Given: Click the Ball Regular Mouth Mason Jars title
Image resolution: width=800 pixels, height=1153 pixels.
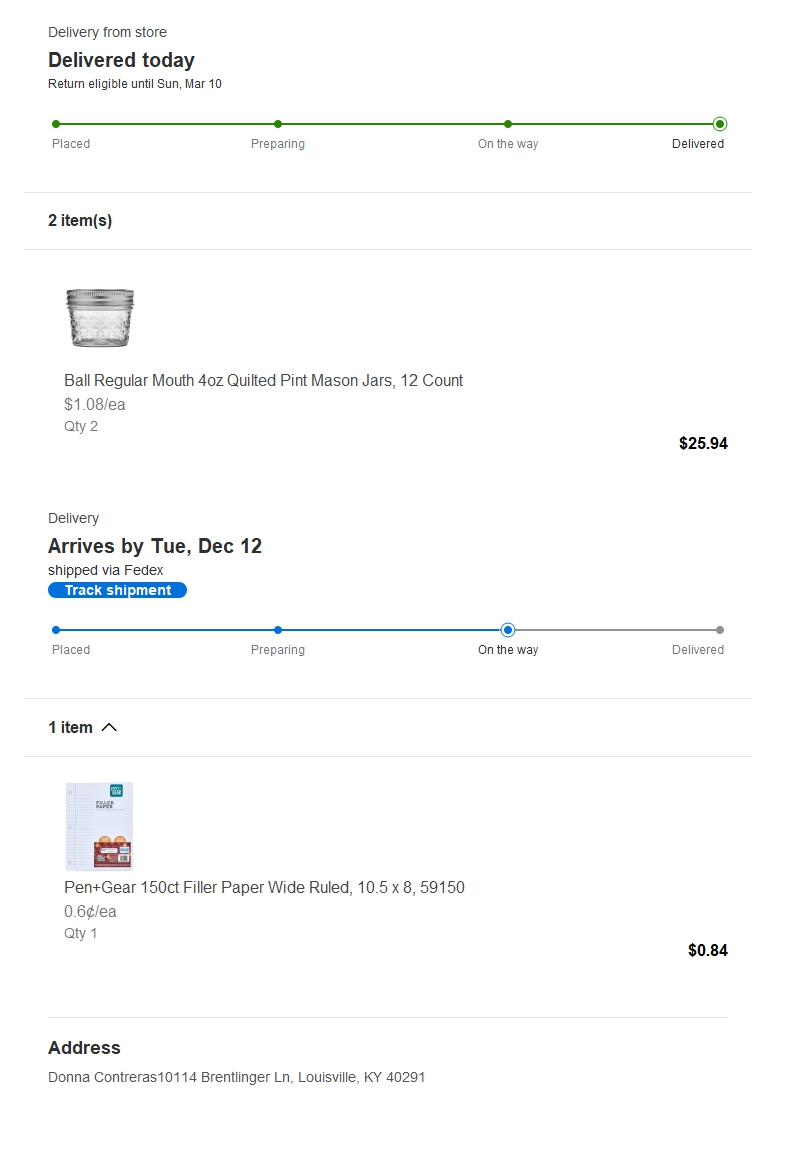Looking at the screenshot, I should (x=263, y=380).
